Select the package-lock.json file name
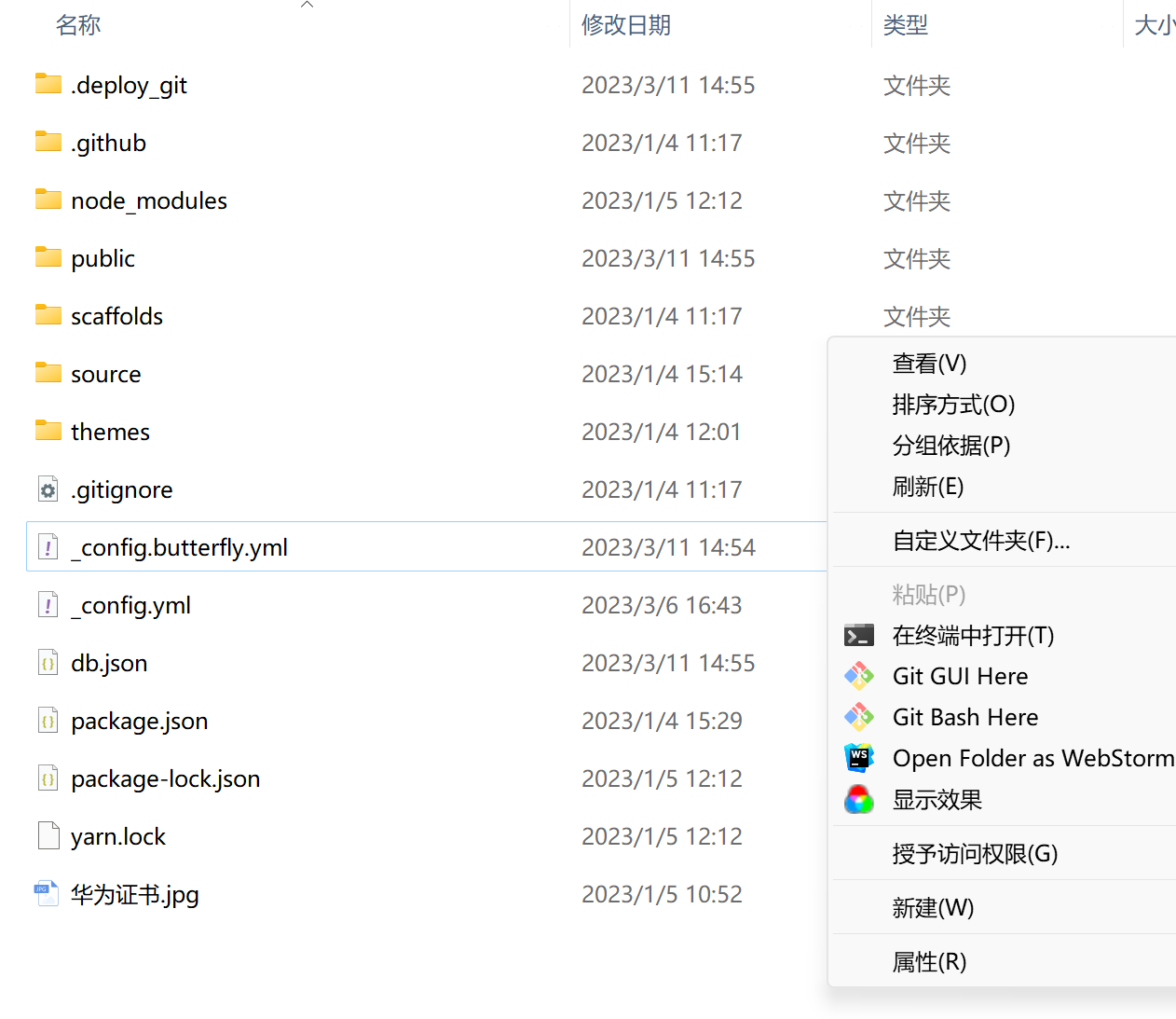1176x1019 pixels. tap(165, 779)
